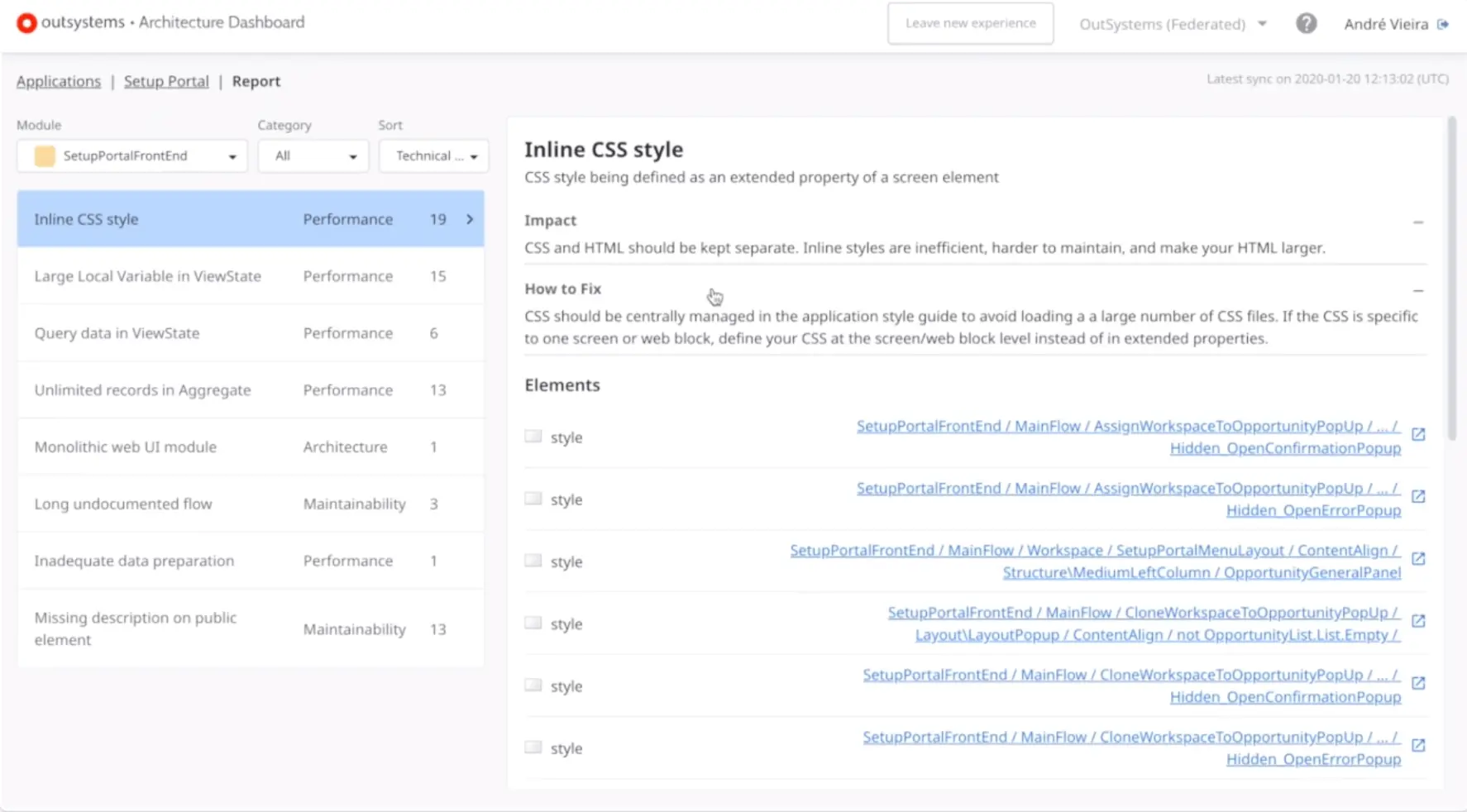Open the help question mark icon

pos(1306,23)
